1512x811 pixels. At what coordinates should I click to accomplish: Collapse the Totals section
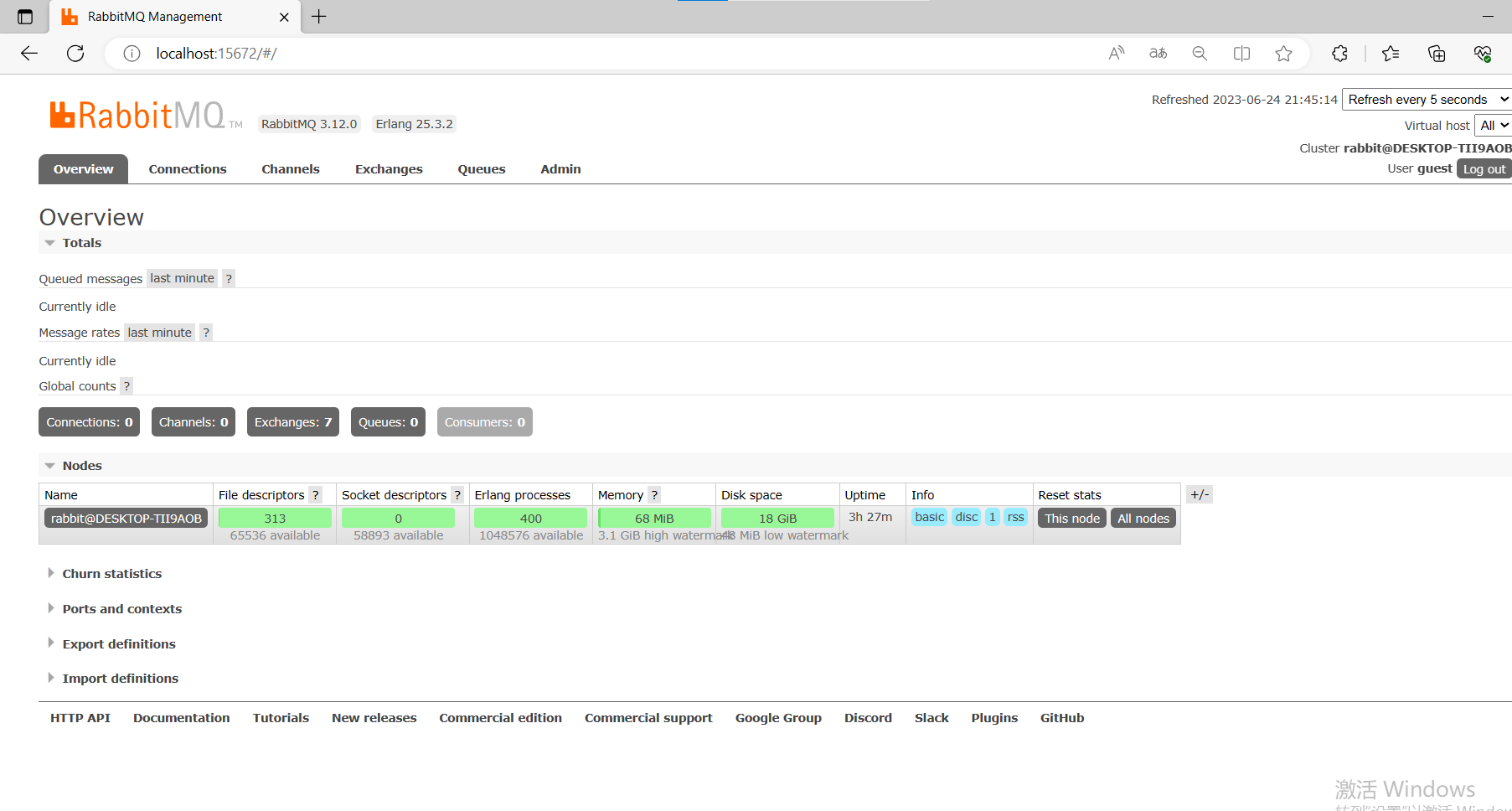click(x=81, y=243)
